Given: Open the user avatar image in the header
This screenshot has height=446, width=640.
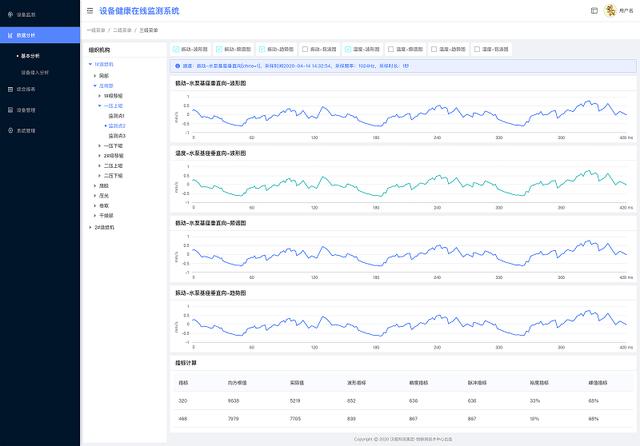Looking at the screenshot, I should [610, 11].
